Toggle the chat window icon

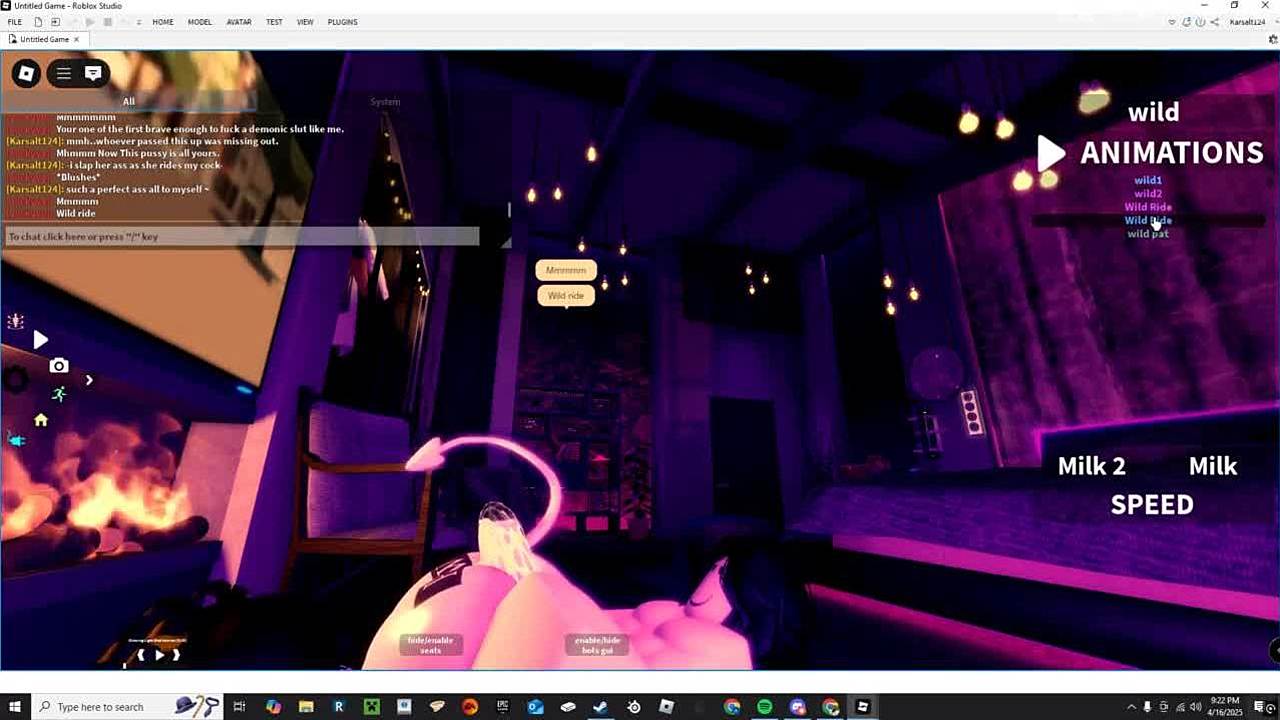tap(93, 73)
